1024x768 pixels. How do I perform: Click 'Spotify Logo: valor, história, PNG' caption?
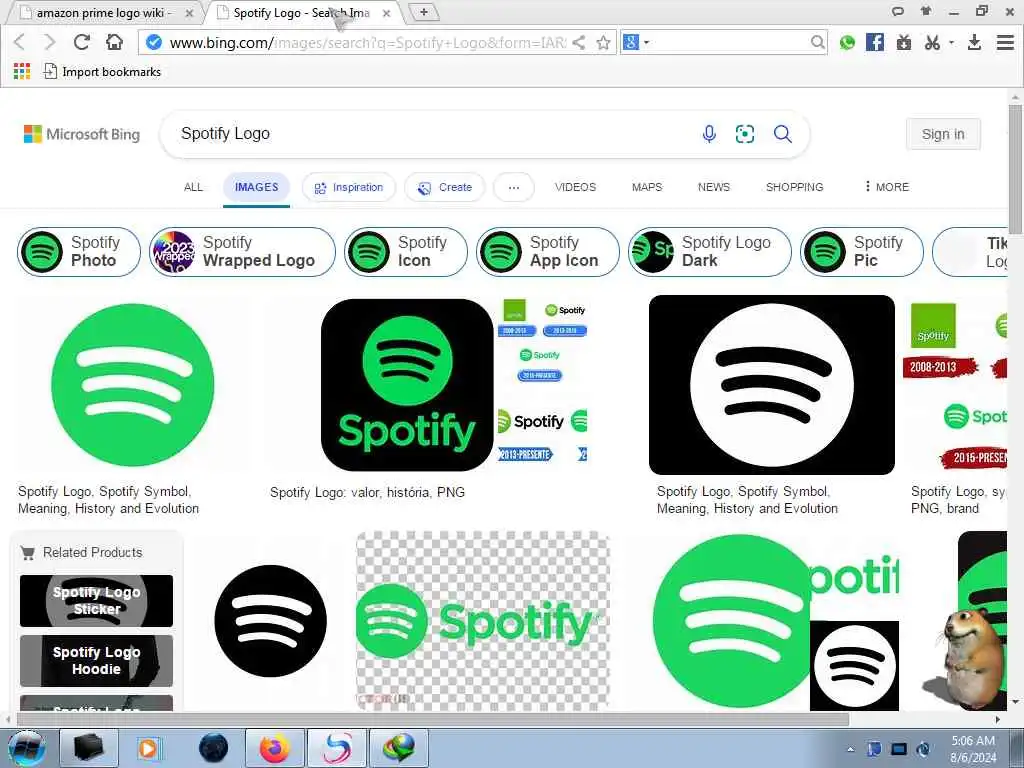368,492
